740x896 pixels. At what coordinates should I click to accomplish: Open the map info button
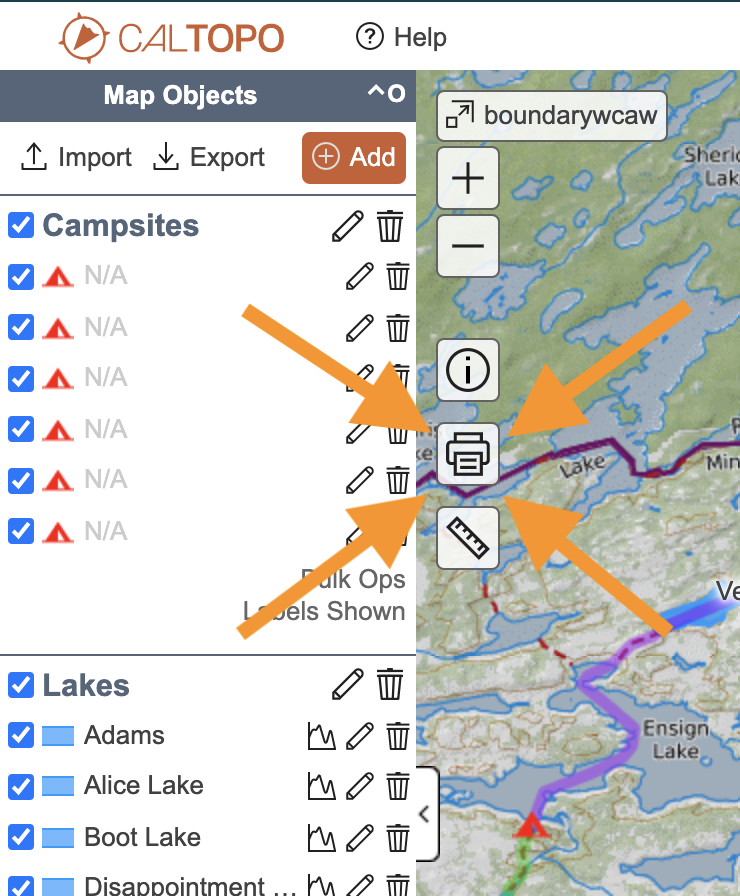pos(467,370)
